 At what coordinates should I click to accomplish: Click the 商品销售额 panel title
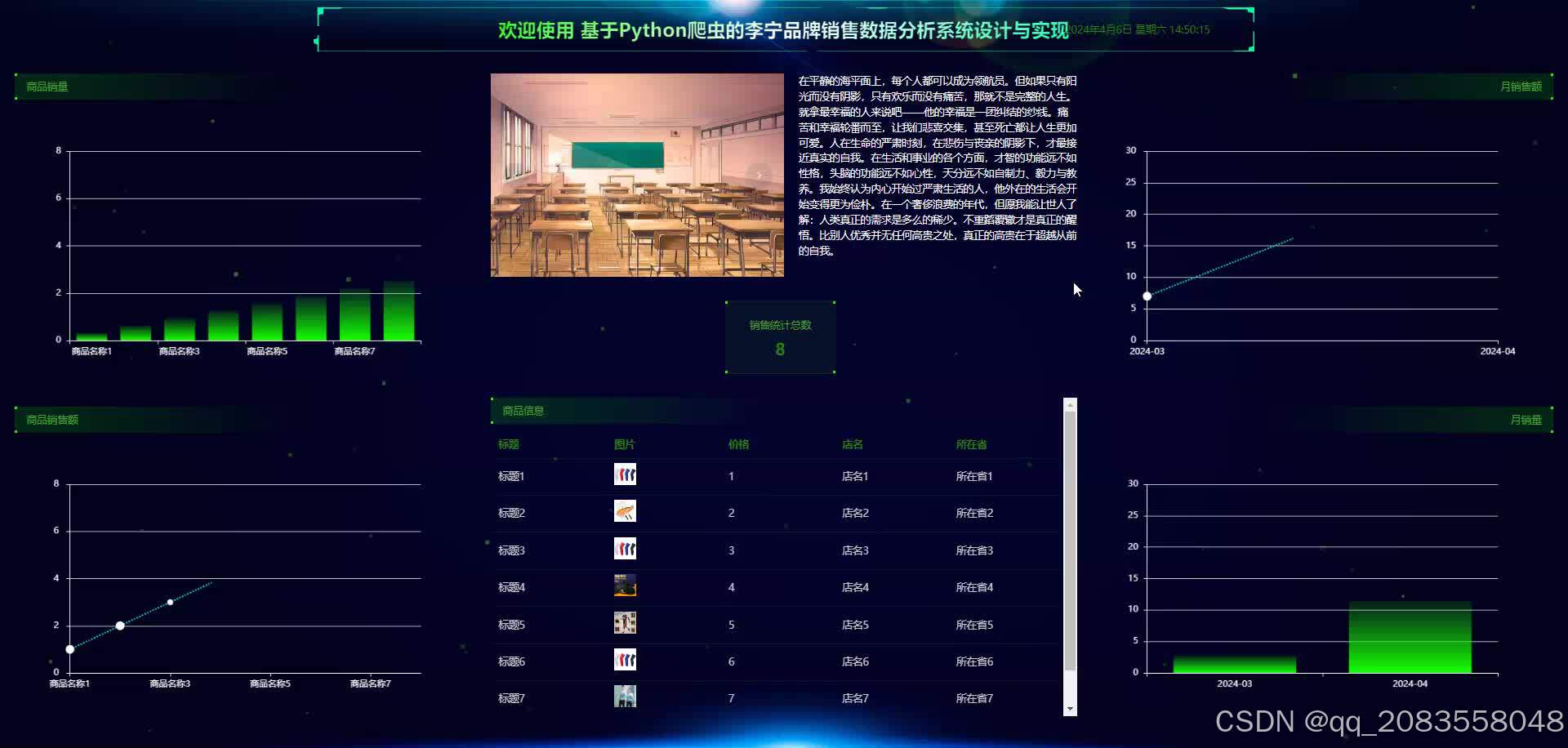point(52,420)
